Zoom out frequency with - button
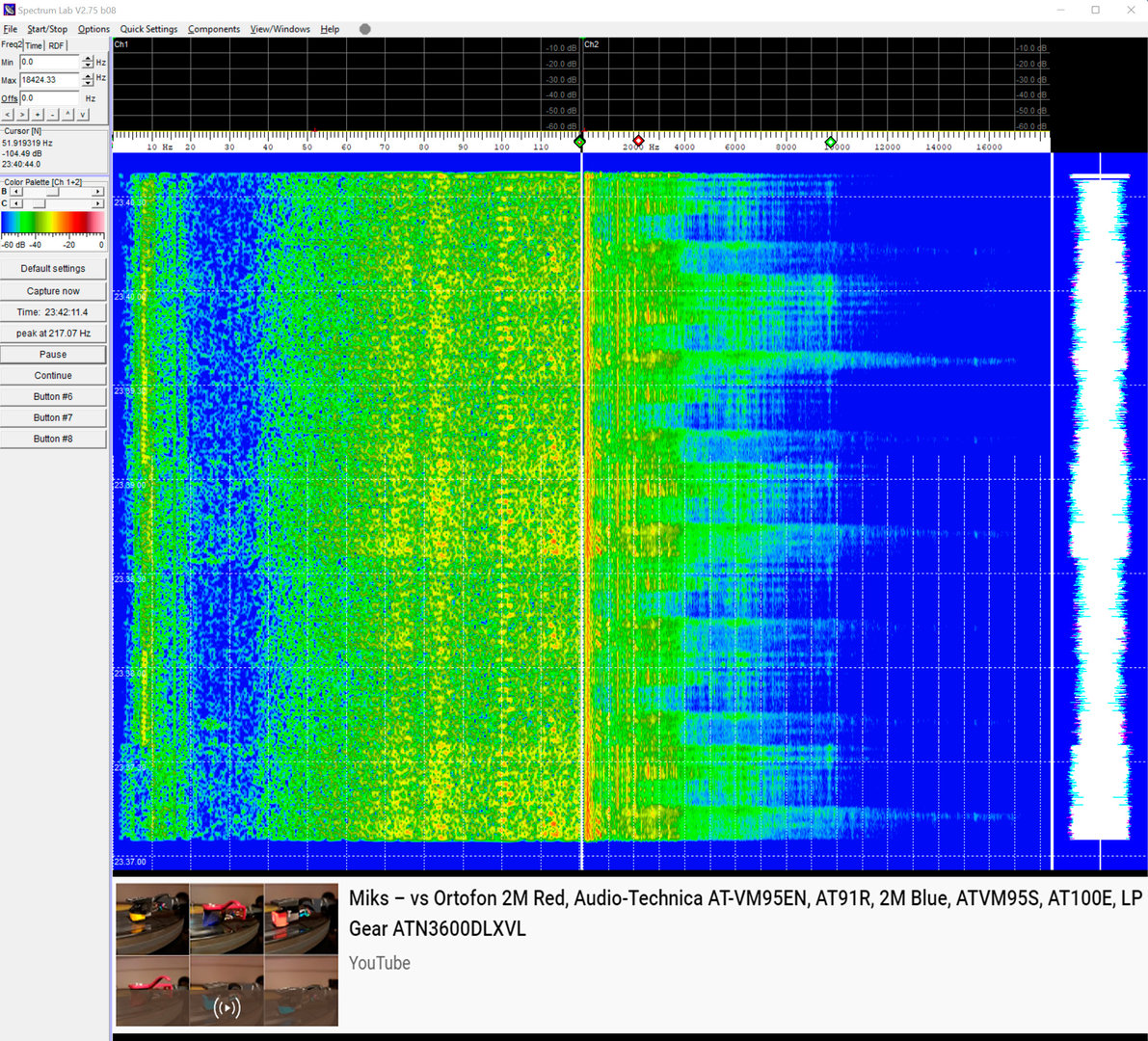 point(52,114)
